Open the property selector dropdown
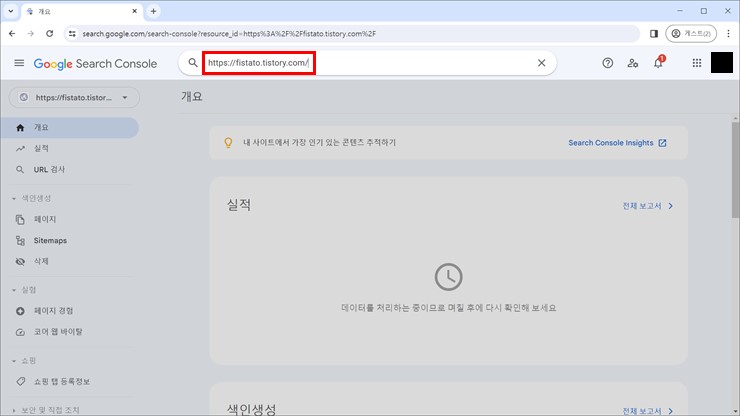The width and height of the screenshot is (740, 416). (x=74, y=98)
